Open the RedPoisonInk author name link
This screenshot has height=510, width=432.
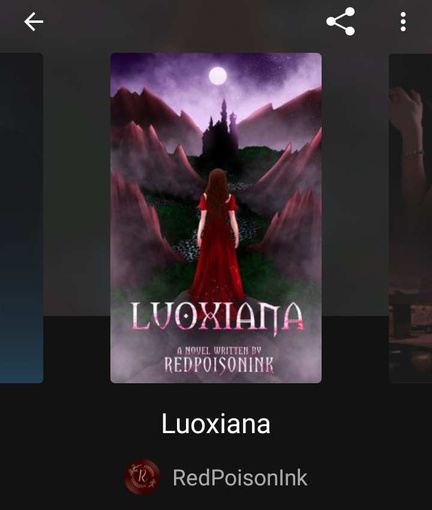point(240,478)
